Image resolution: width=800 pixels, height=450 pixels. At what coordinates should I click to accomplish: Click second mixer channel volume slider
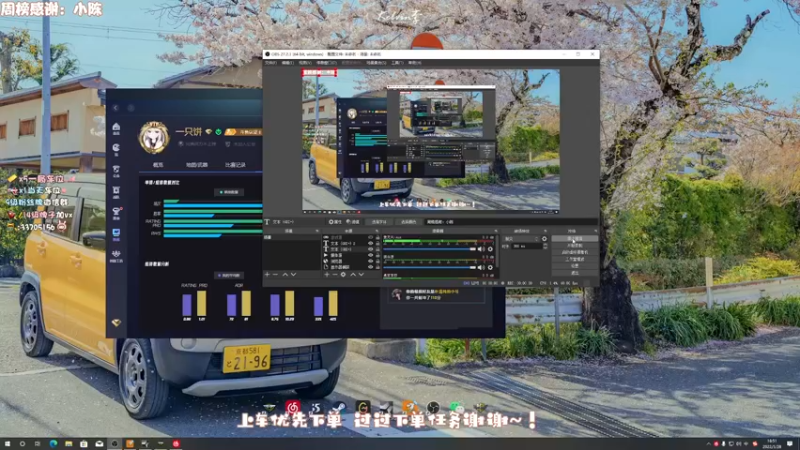point(430,267)
